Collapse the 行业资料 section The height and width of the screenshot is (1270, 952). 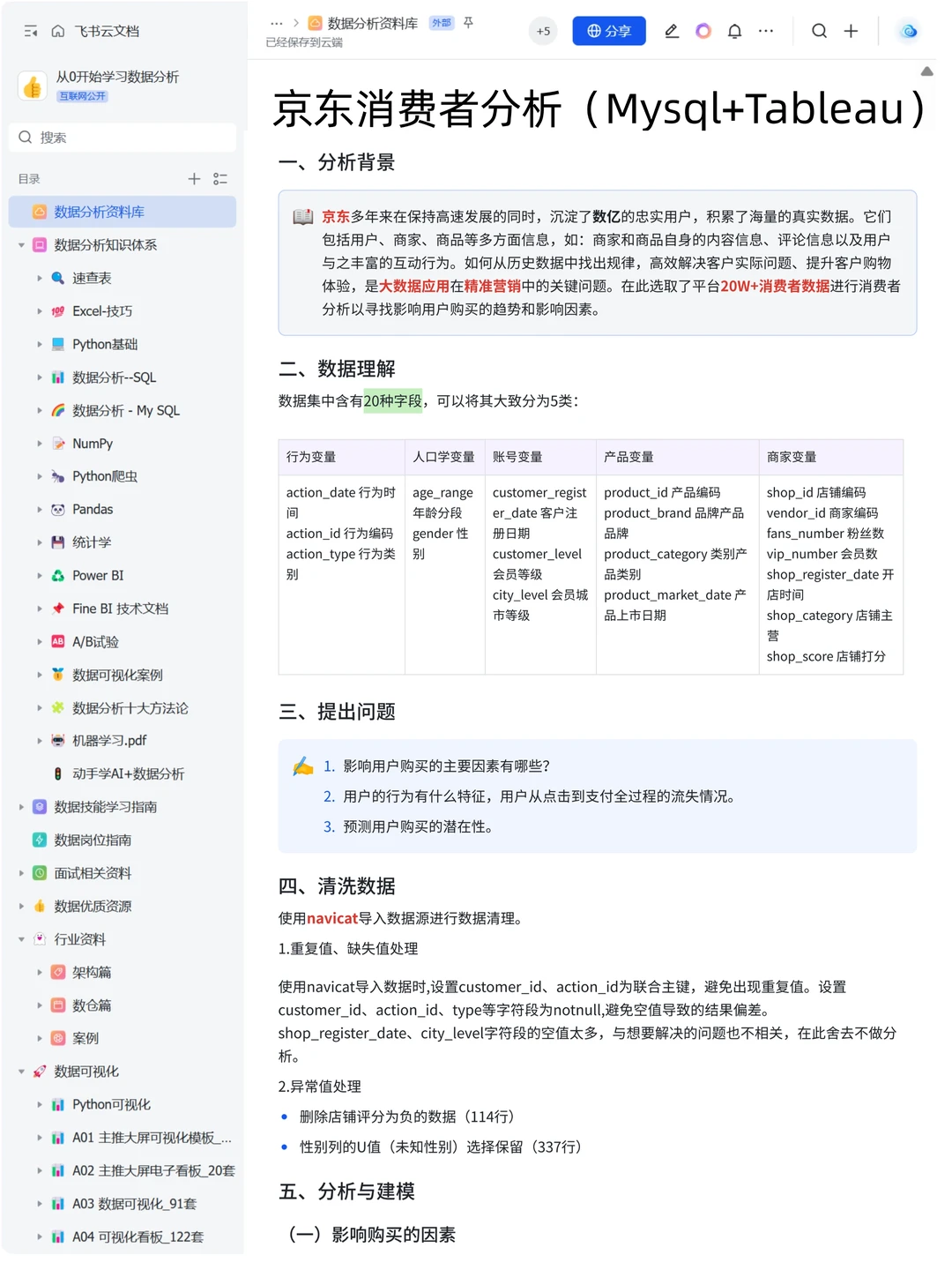tap(21, 939)
